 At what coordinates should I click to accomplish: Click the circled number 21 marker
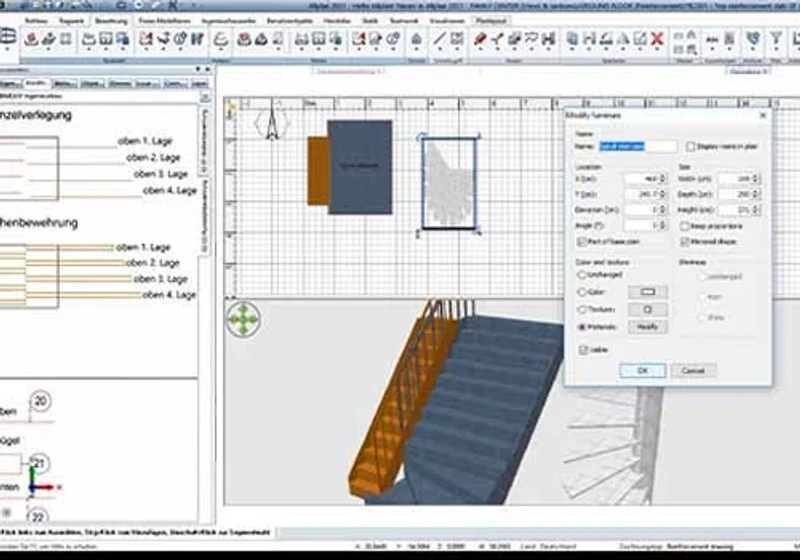tap(39, 464)
